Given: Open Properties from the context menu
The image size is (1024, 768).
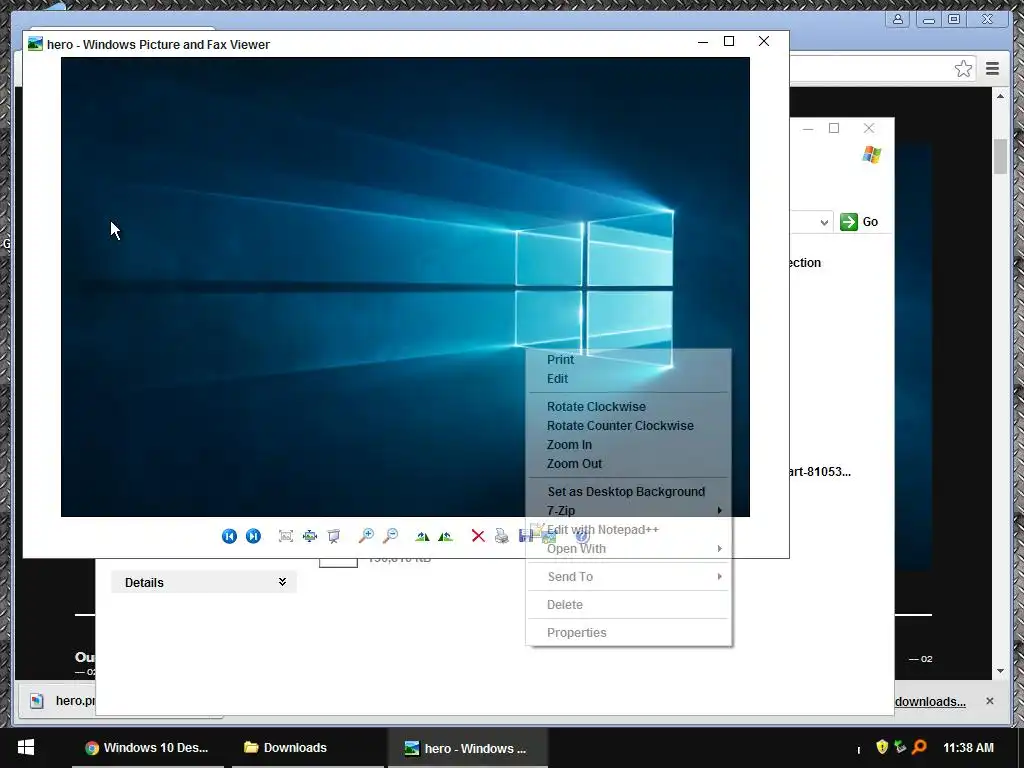Looking at the screenshot, I should [628, 633].
